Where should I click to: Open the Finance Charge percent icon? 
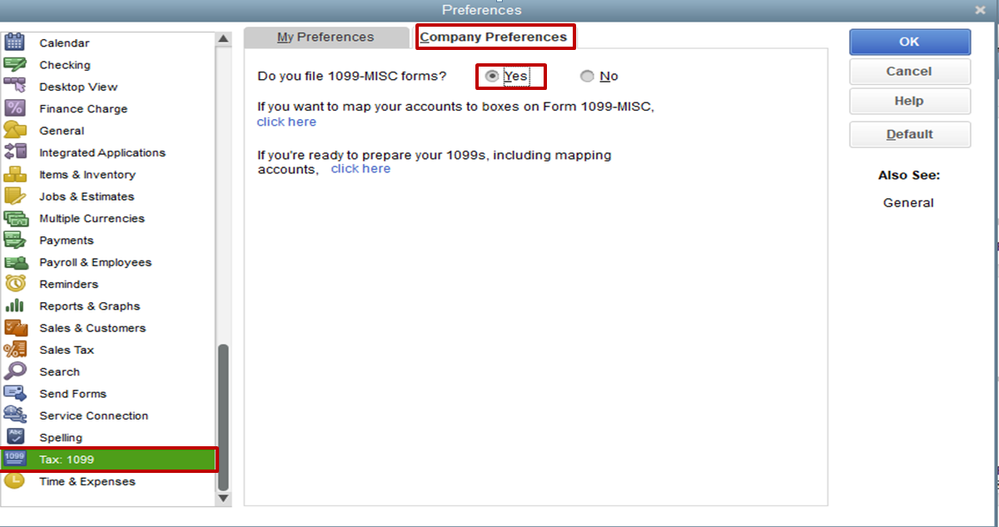(x=15, y=109)
